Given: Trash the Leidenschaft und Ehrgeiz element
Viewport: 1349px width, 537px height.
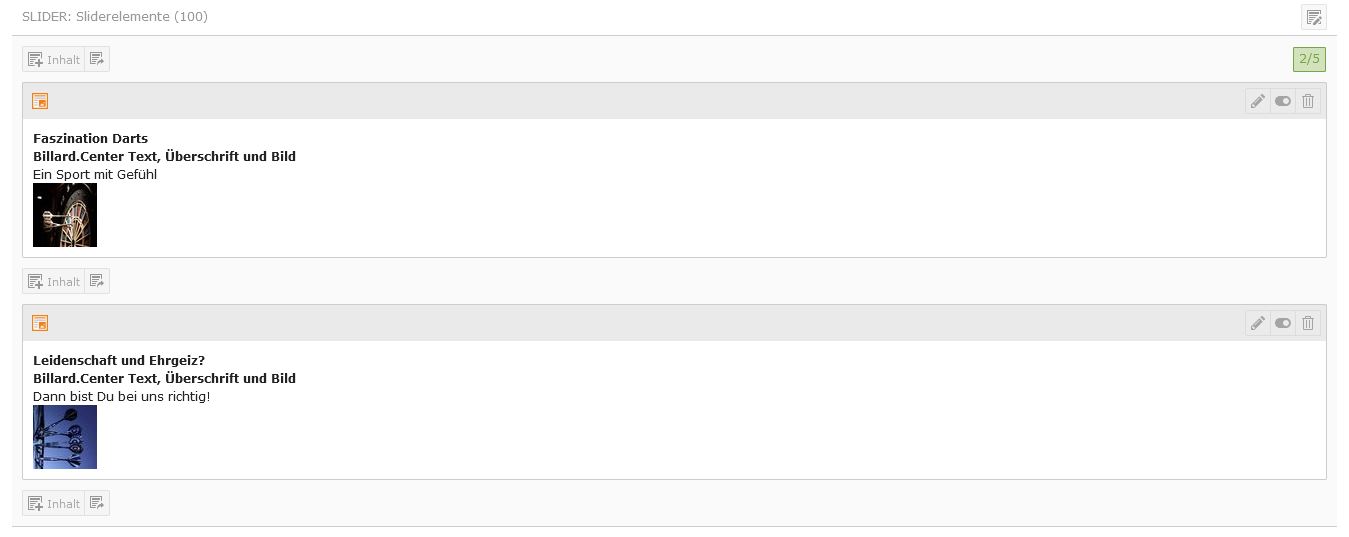Looking at the screenshot, I should click(x=1308, y=323).
